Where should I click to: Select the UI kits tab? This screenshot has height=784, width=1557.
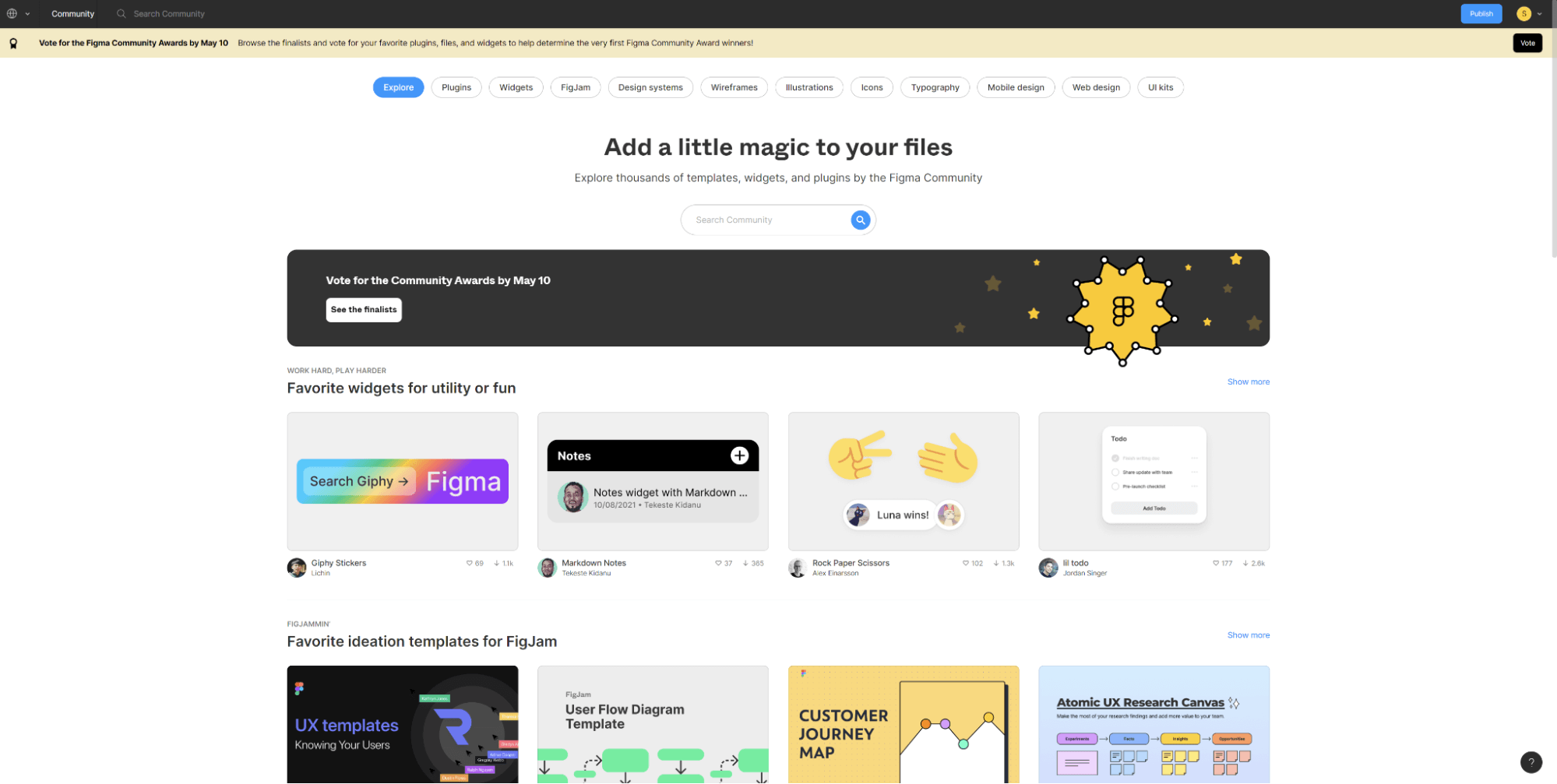pos(1160,87)
